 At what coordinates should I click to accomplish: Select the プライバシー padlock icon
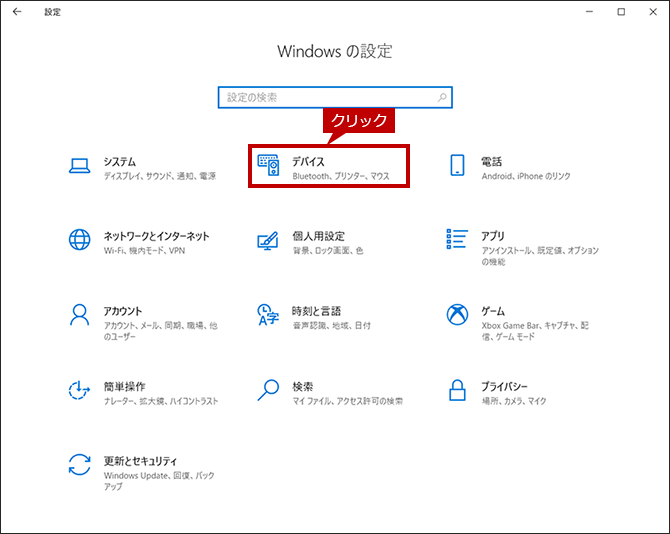click(457, 390)
